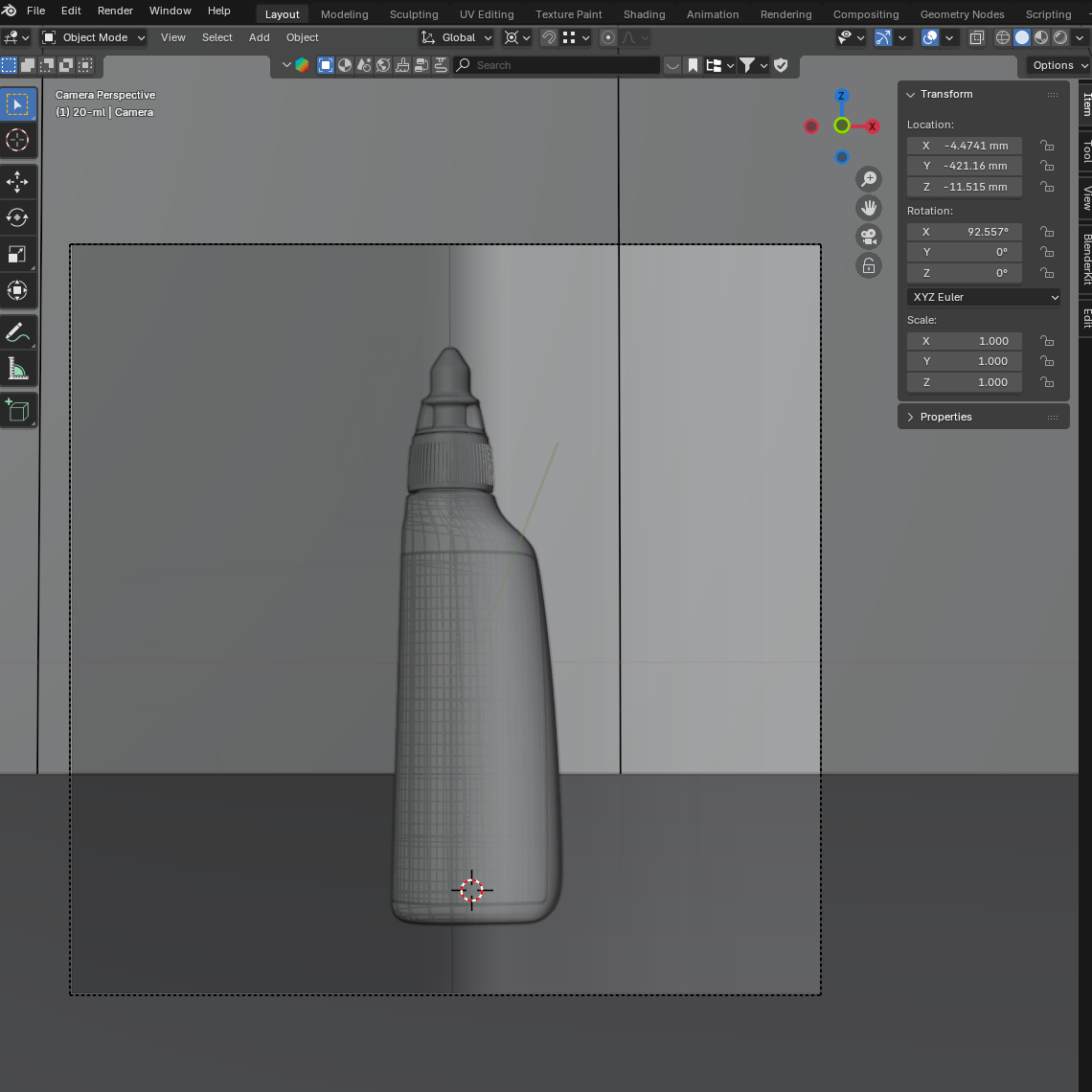Activate the 3D Cursor tool
Screen dimensions: 1092x1092
click(17, 141)
